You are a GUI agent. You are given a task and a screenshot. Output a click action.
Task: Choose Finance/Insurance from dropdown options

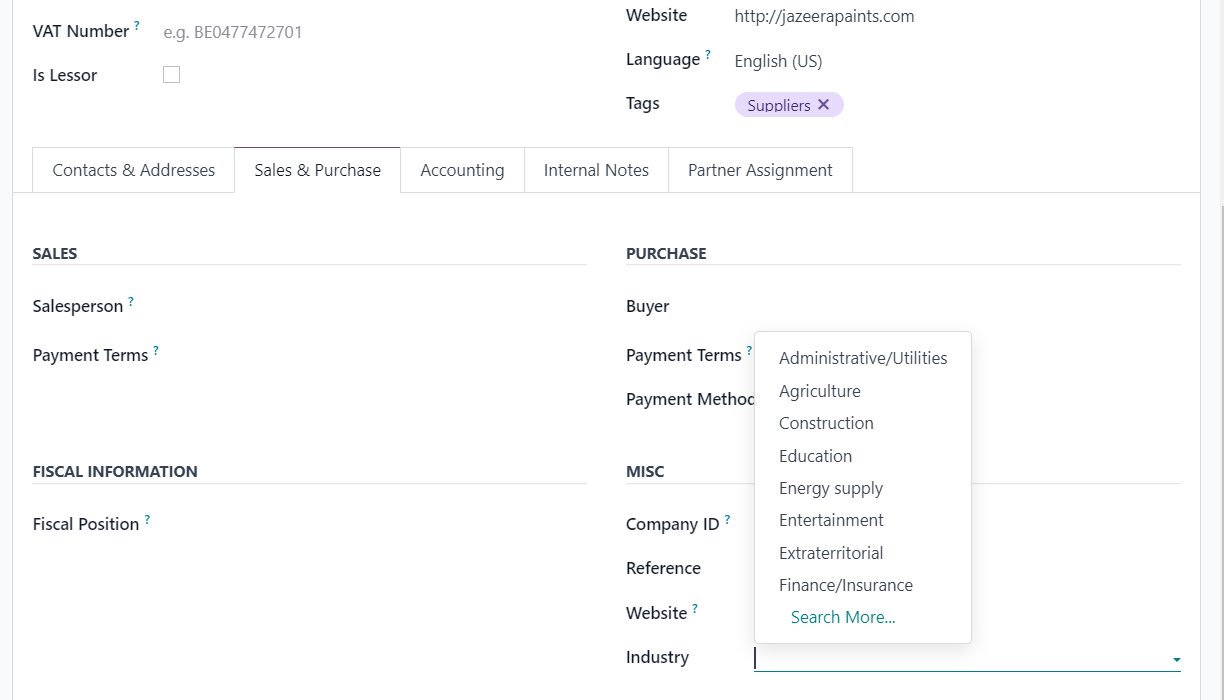845,585
